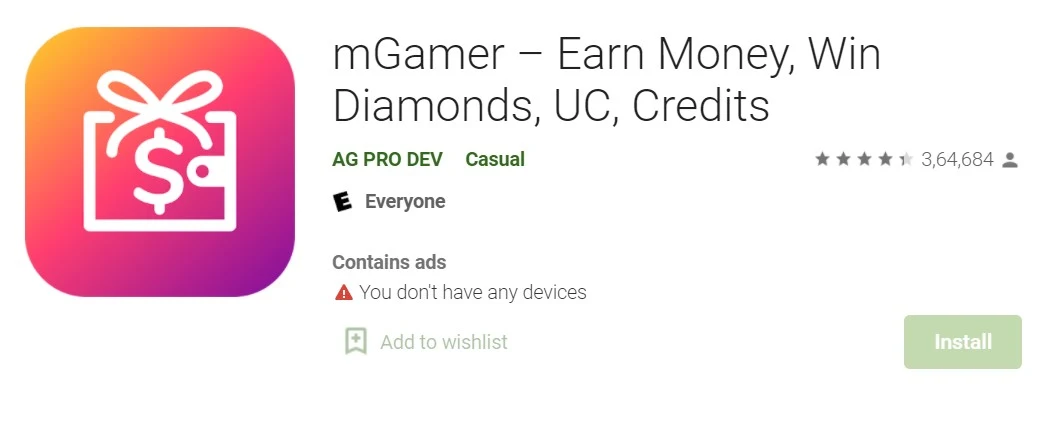Viewport: 1042px width, 426px height.
Task: Click the ESRB E content rating icon
Action: pos(342,201)
